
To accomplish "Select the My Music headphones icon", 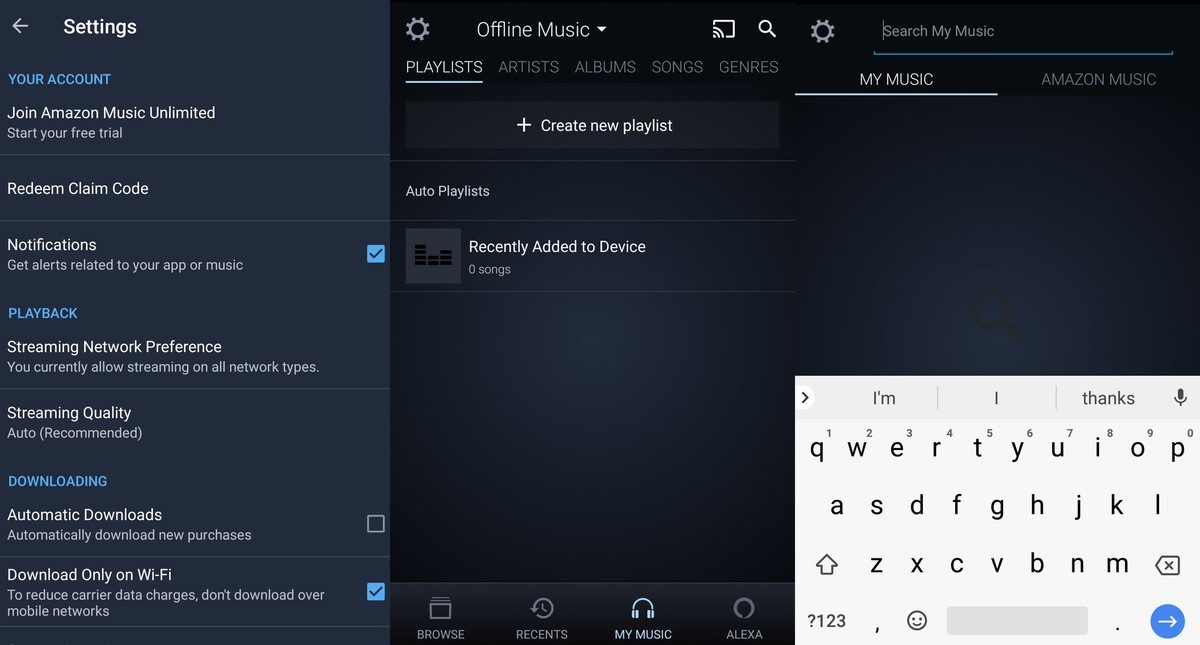I will pyautogui.click(x=643, y=608).
